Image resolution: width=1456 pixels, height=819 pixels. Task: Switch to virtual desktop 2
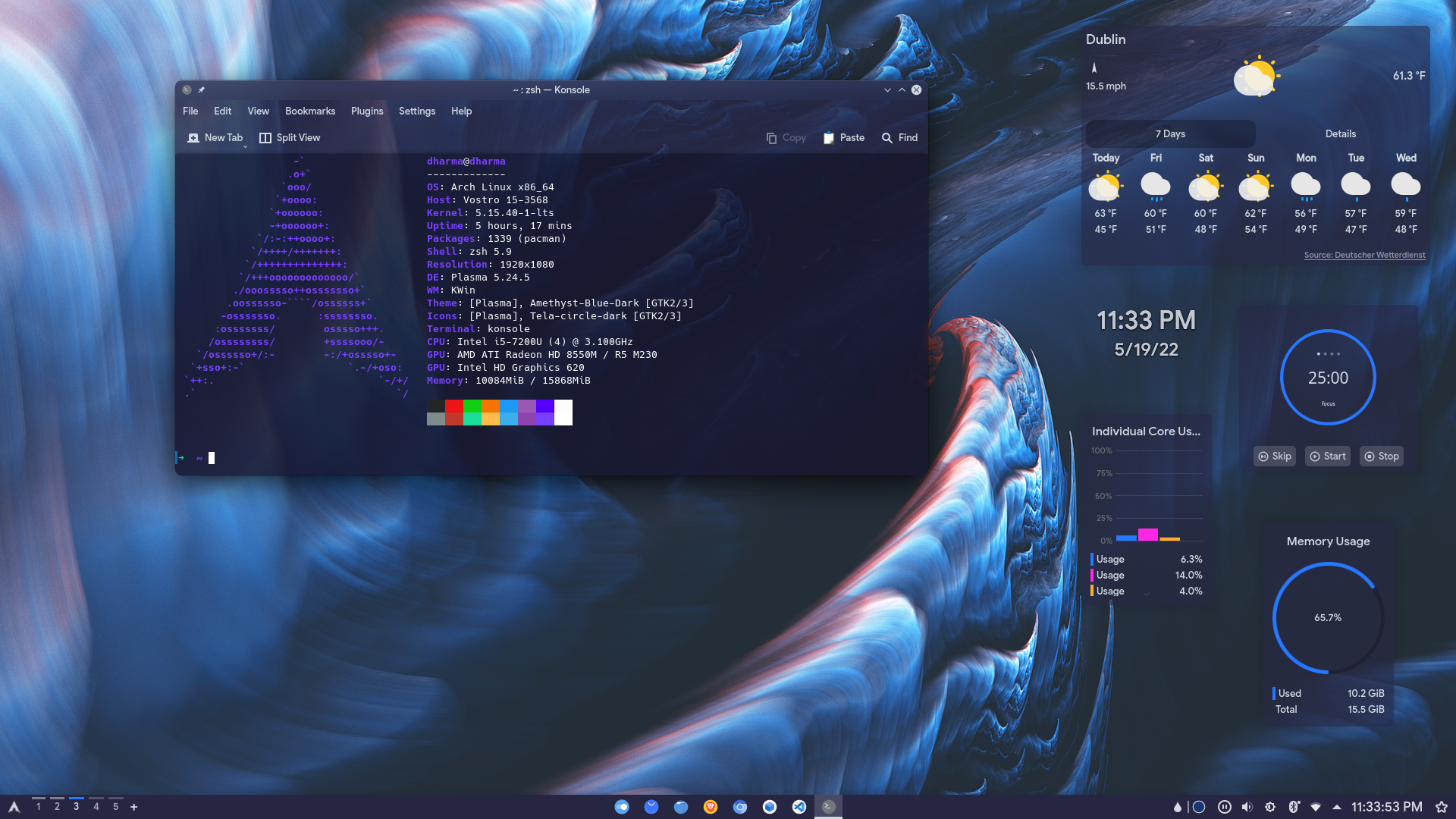point(57,807)
